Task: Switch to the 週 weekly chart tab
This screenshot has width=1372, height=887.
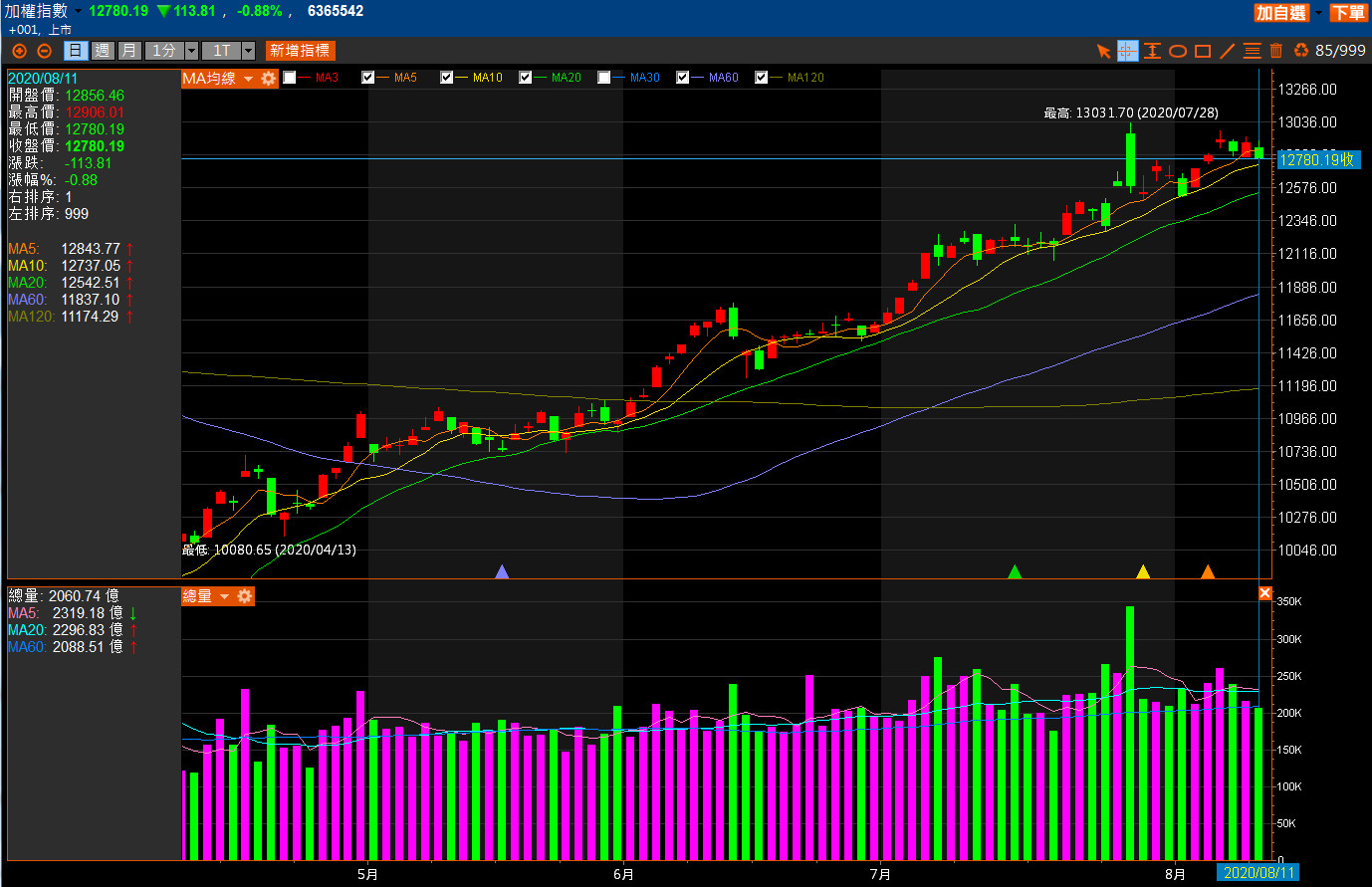Action: (103, 51)
